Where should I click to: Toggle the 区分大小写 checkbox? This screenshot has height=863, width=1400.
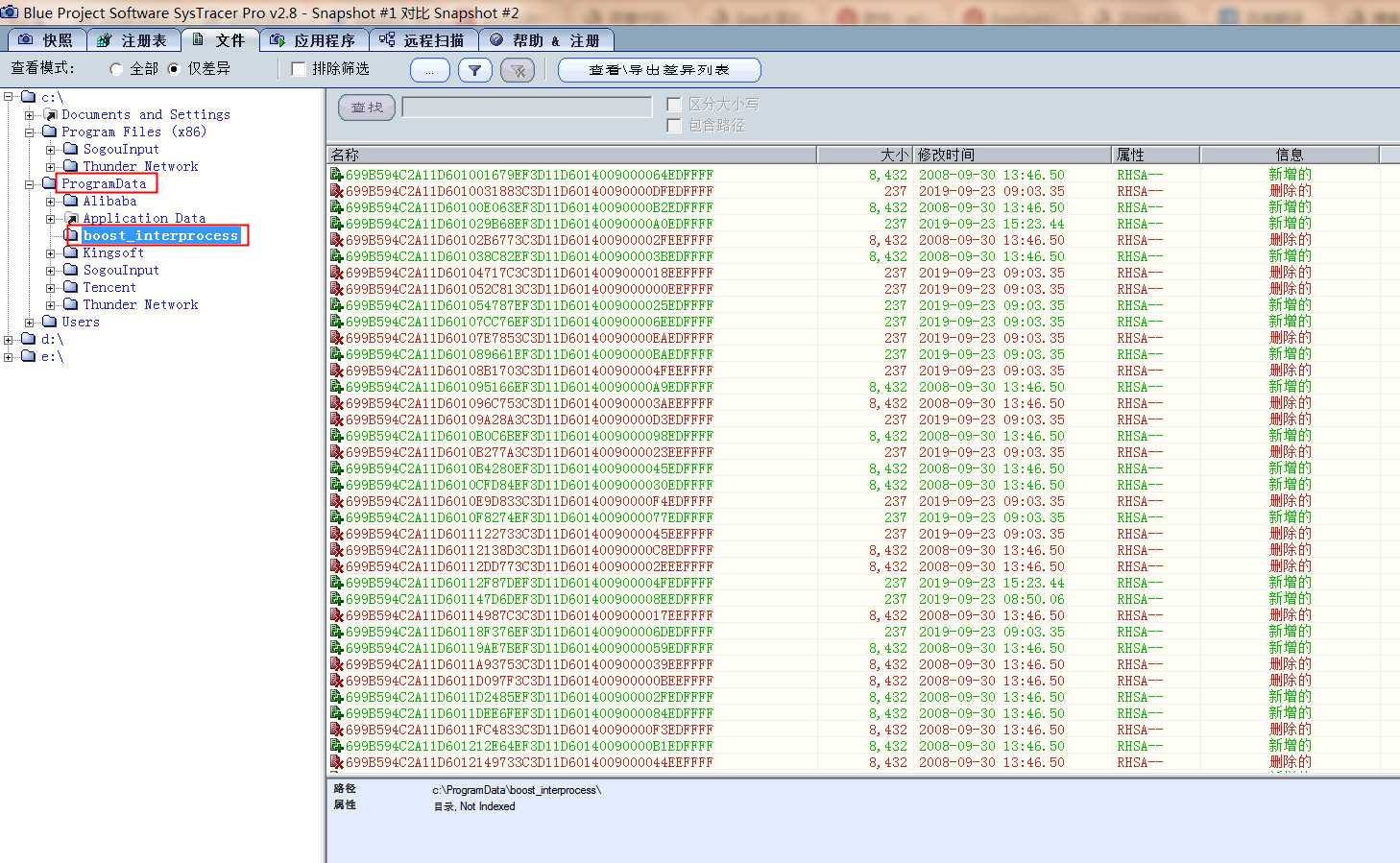pyautogui.click(x=674, y=104)
